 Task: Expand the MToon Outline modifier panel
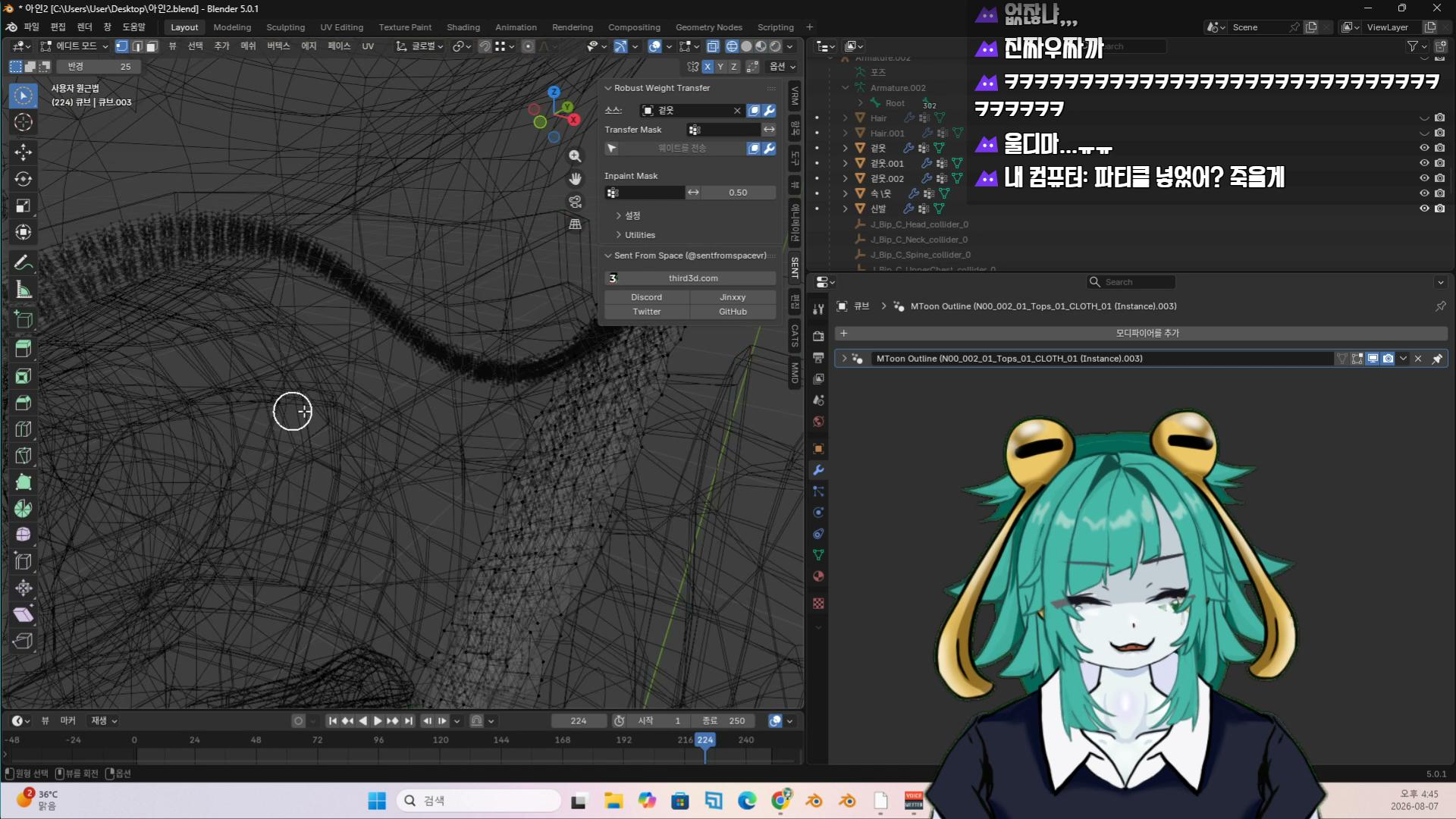point(844,359)
